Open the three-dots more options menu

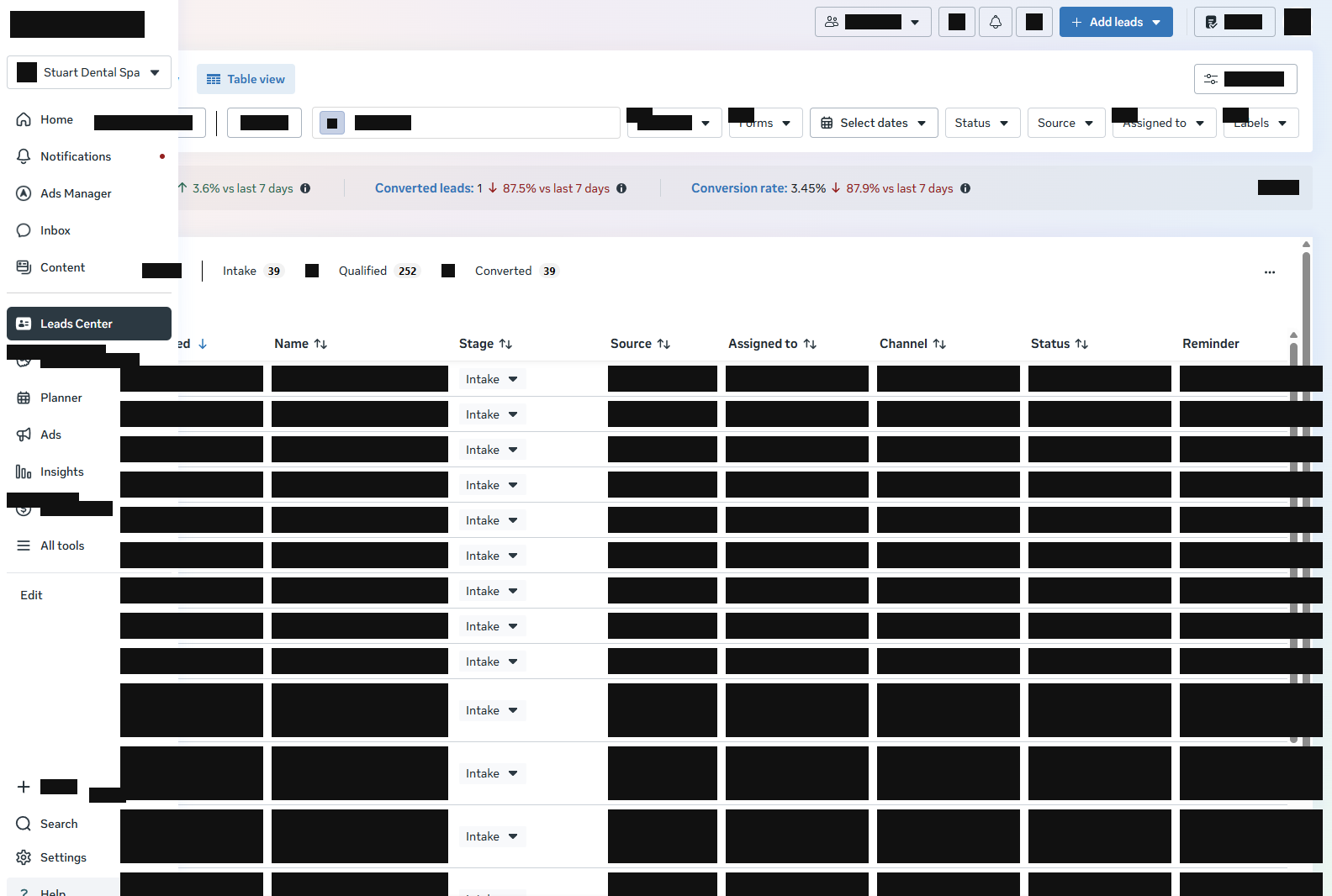[x=1270, y=271]
